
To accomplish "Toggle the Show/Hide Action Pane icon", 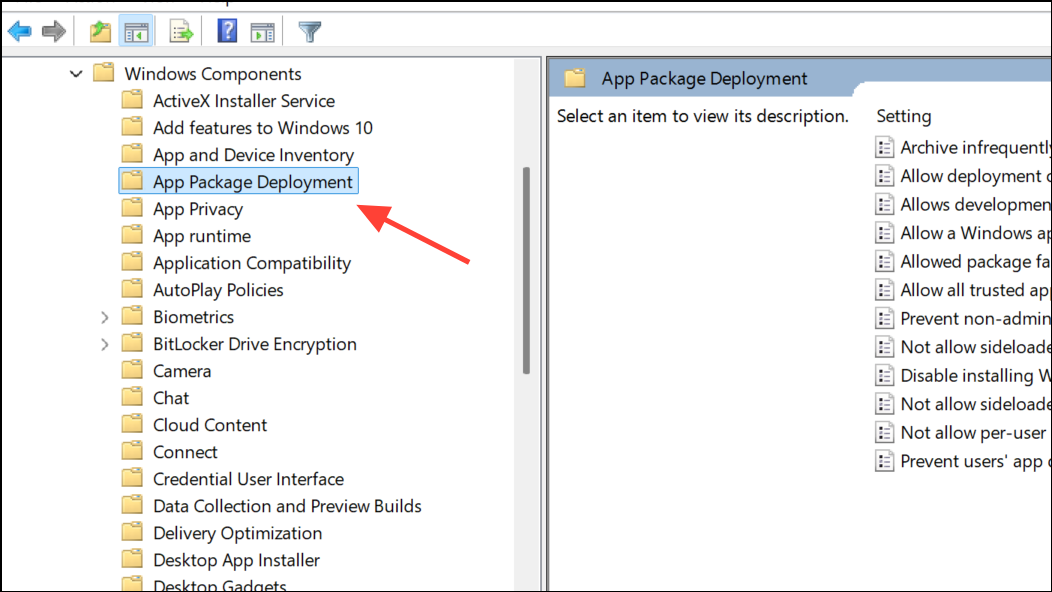I will [x=263, y=30].
